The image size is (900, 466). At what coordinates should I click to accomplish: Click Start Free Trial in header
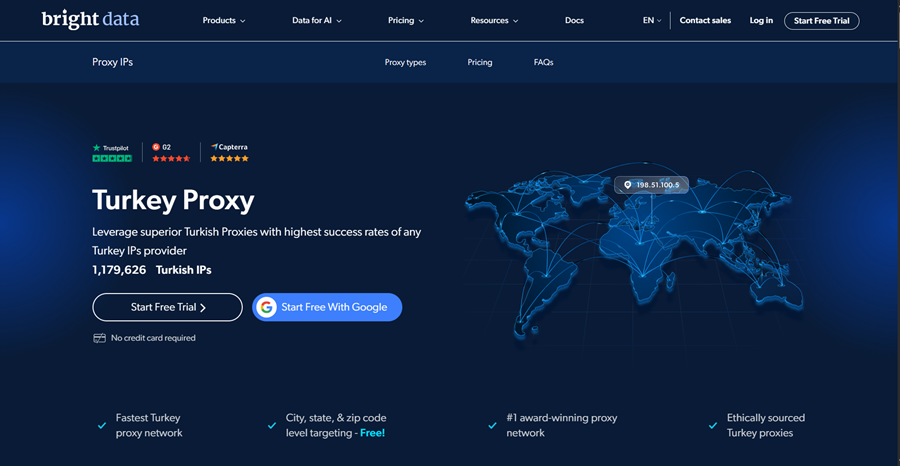coord(821,21)
